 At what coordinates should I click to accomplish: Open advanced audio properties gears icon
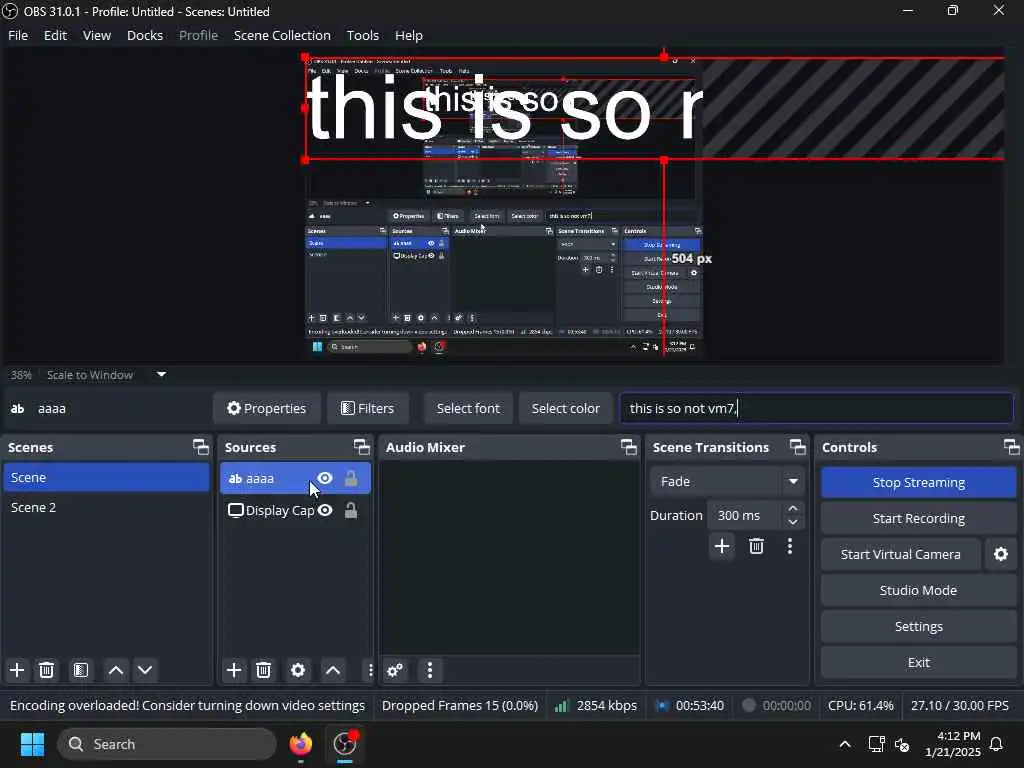(x=395, y=670)
